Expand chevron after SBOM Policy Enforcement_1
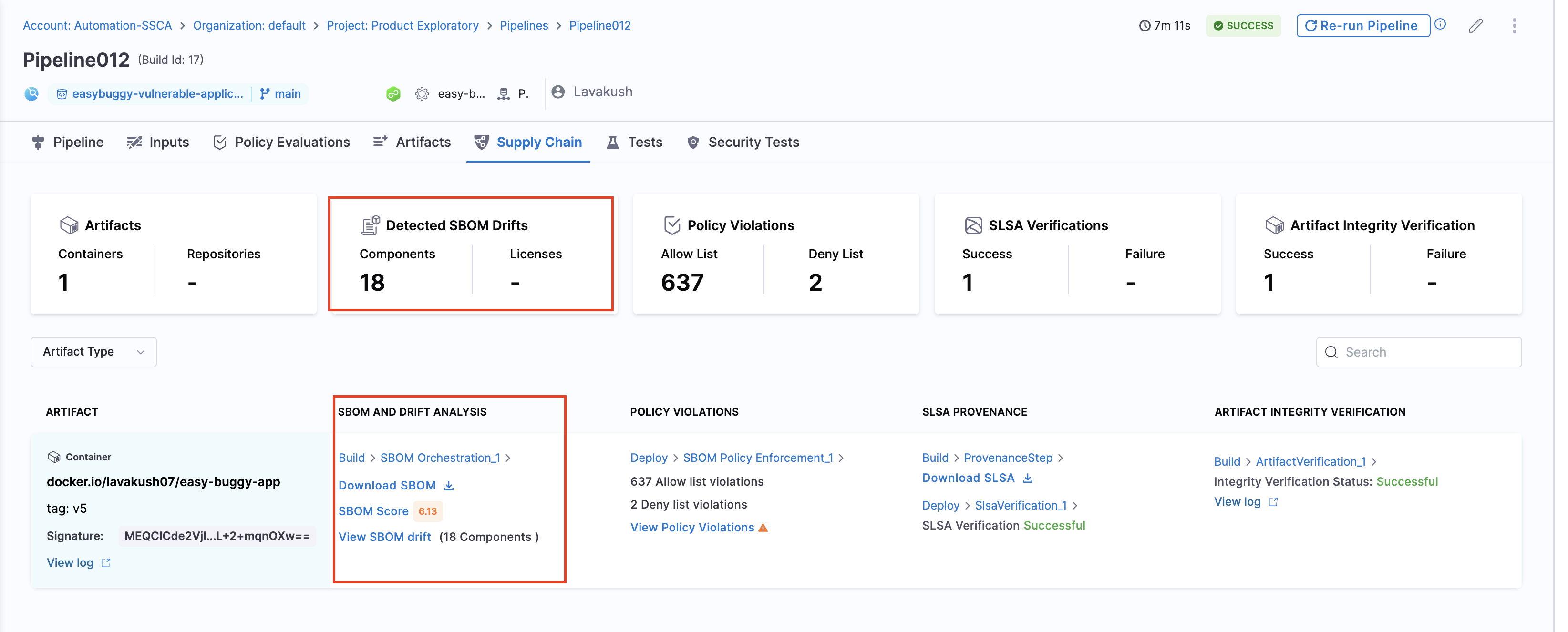 pyautogui.click(x=841, y=458)
